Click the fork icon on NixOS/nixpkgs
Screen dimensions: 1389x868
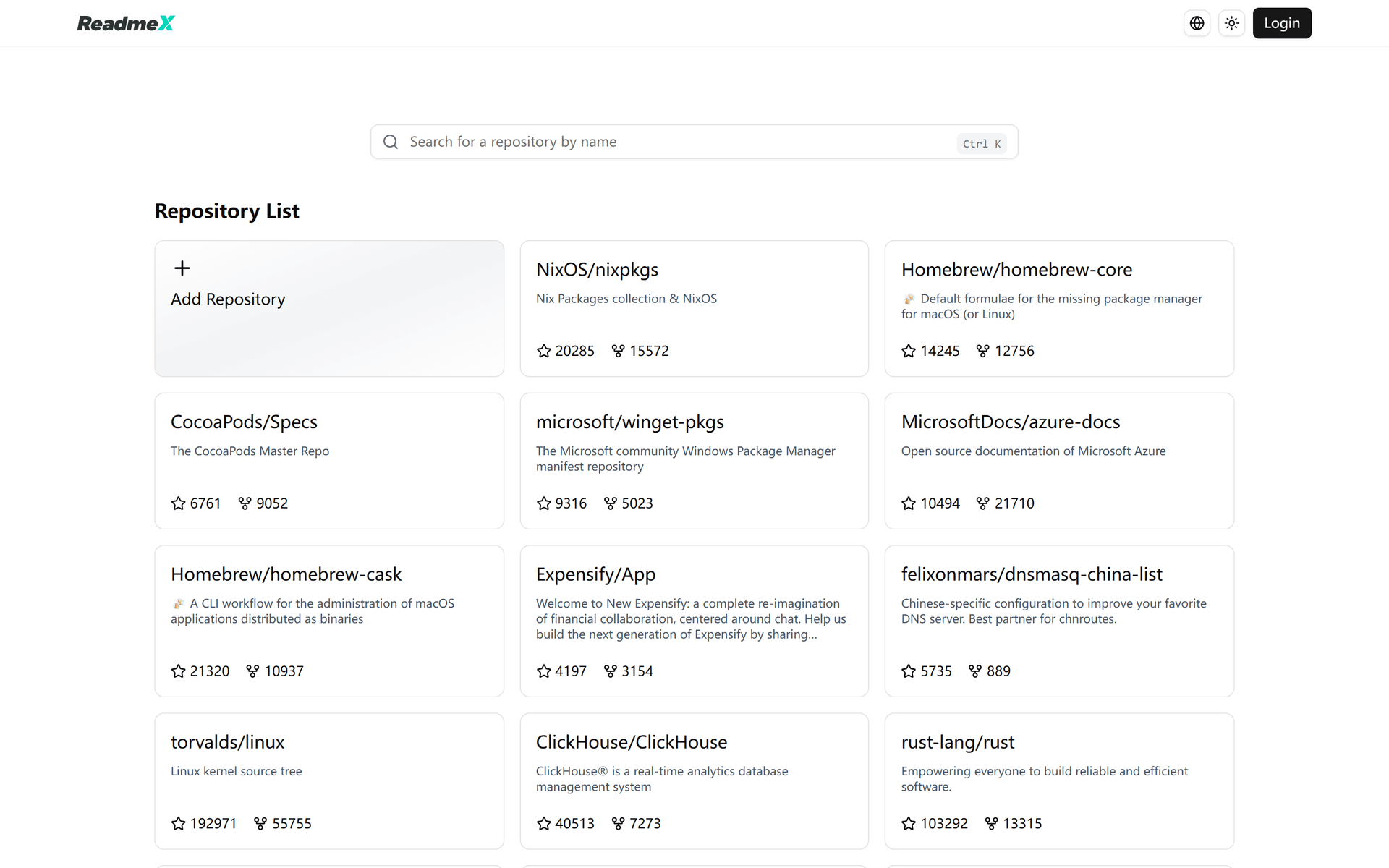click(618, 351)
